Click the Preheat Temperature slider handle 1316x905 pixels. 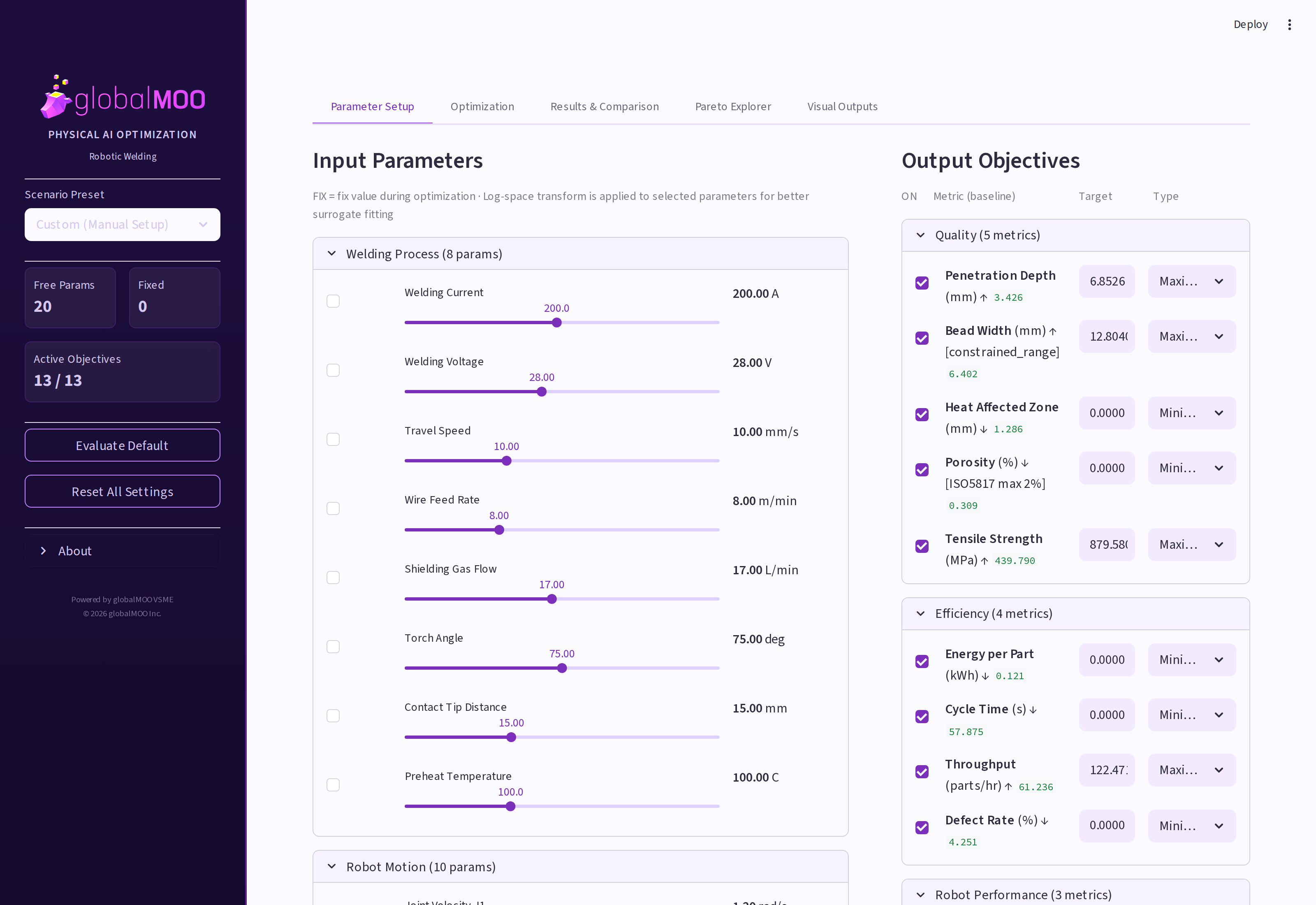[511, 806]
